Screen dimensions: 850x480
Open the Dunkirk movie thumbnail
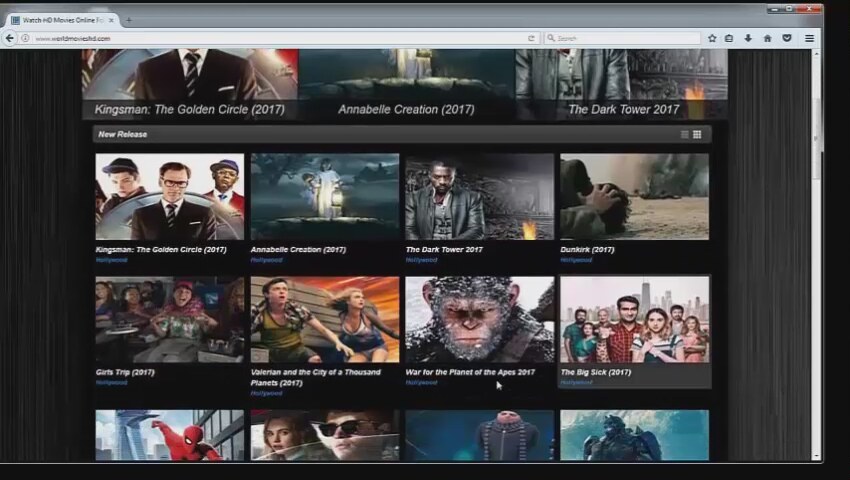(x=634, y=196)
